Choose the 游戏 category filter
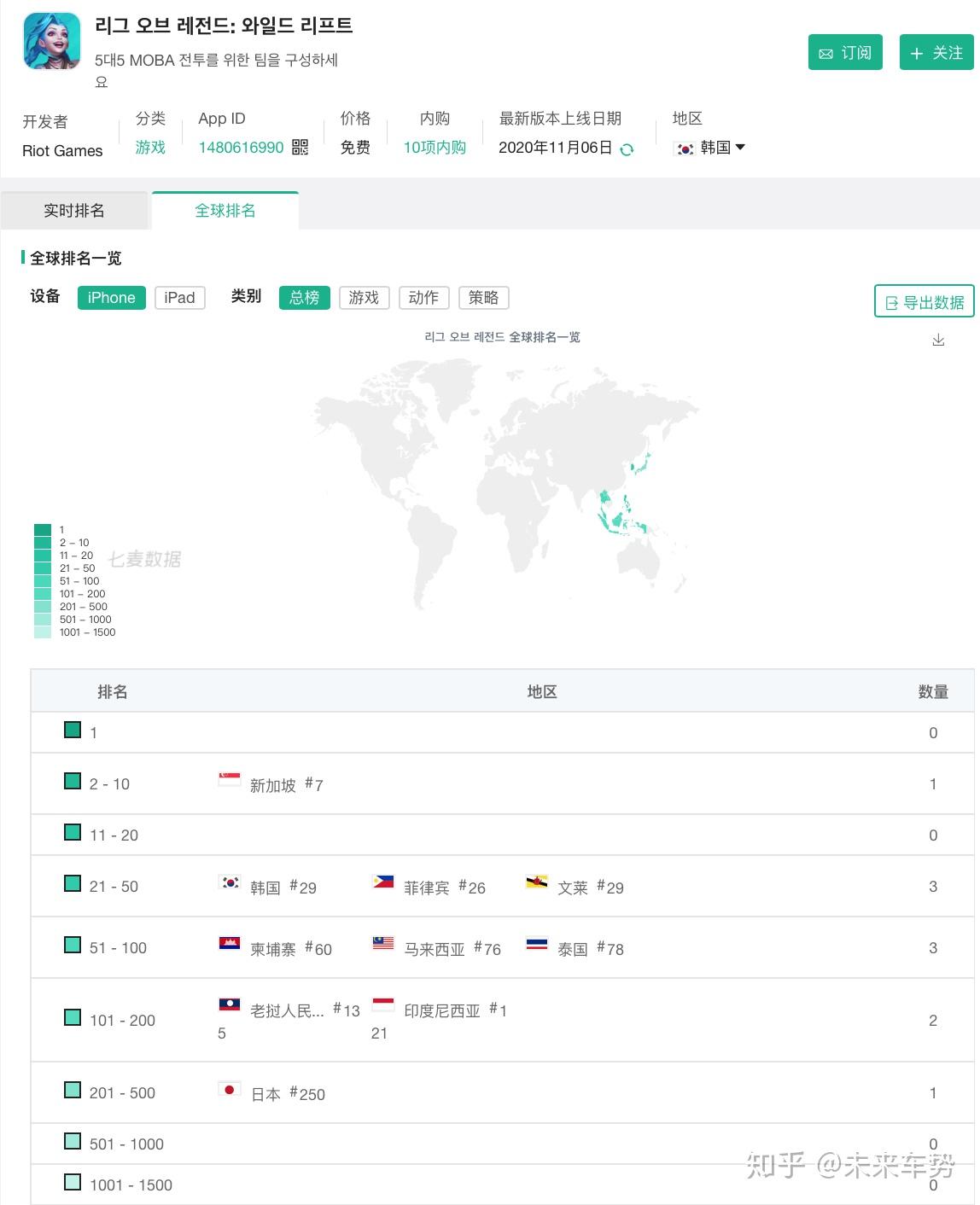 [364, 298]
